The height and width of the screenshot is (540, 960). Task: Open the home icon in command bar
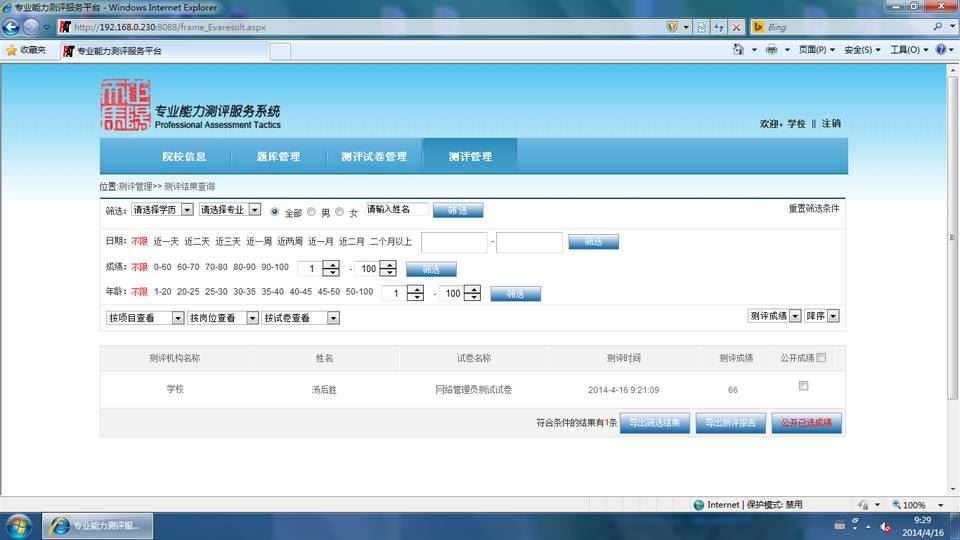(x=738, y=50)
